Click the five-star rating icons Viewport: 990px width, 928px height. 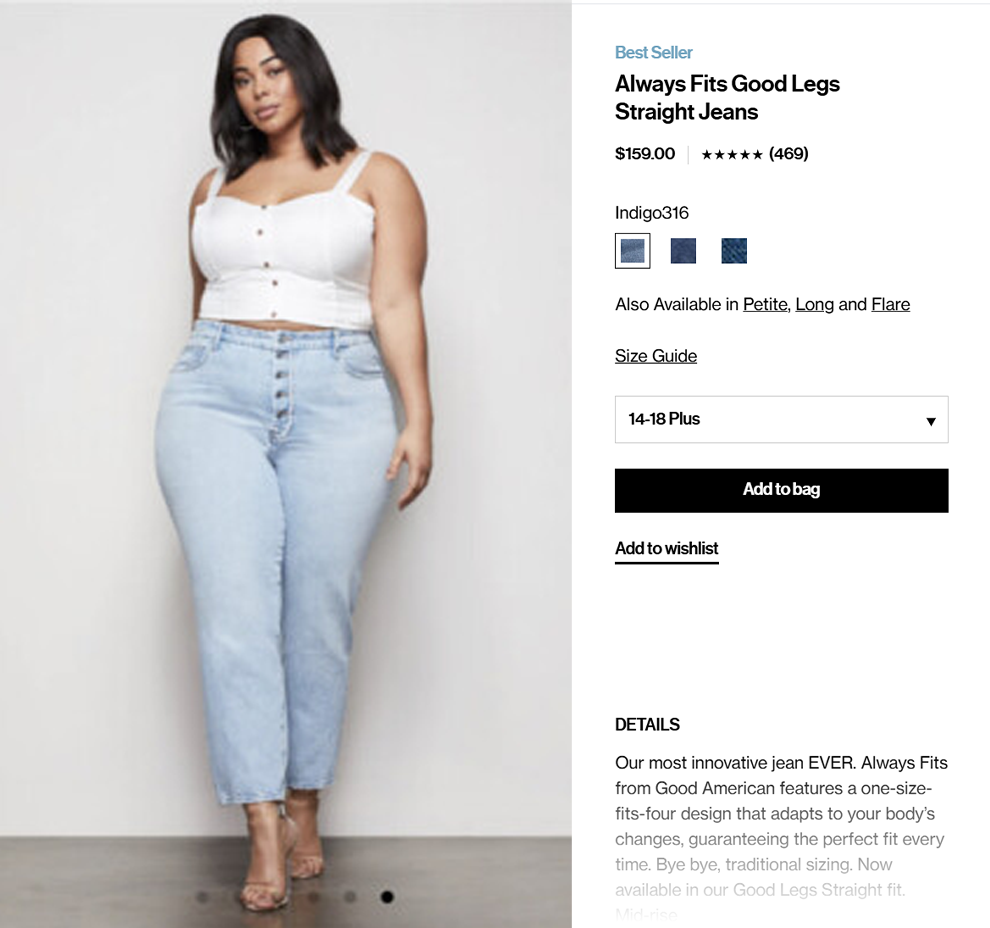(x=732, y=154)
